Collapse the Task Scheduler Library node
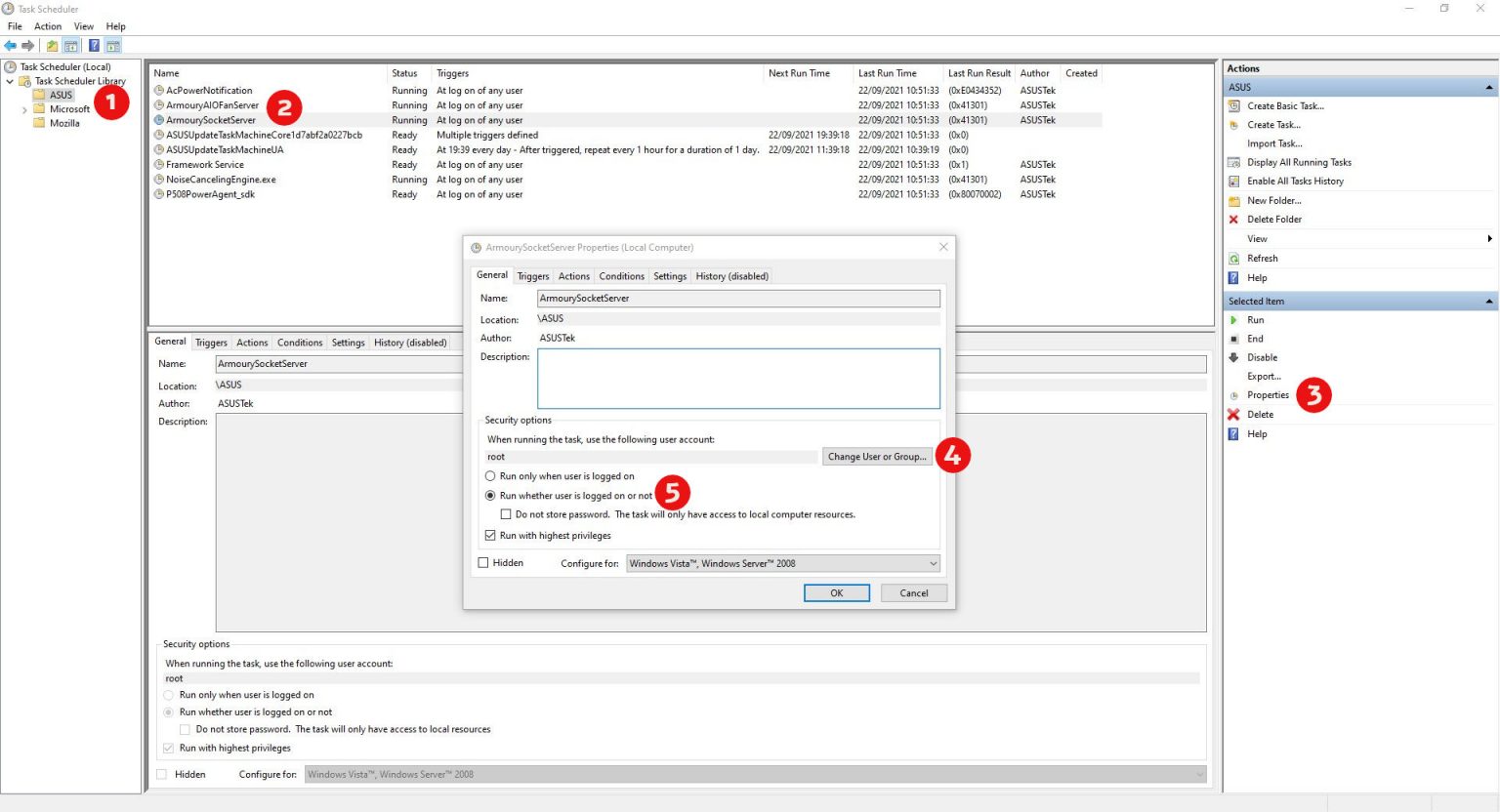 (10, 82)
